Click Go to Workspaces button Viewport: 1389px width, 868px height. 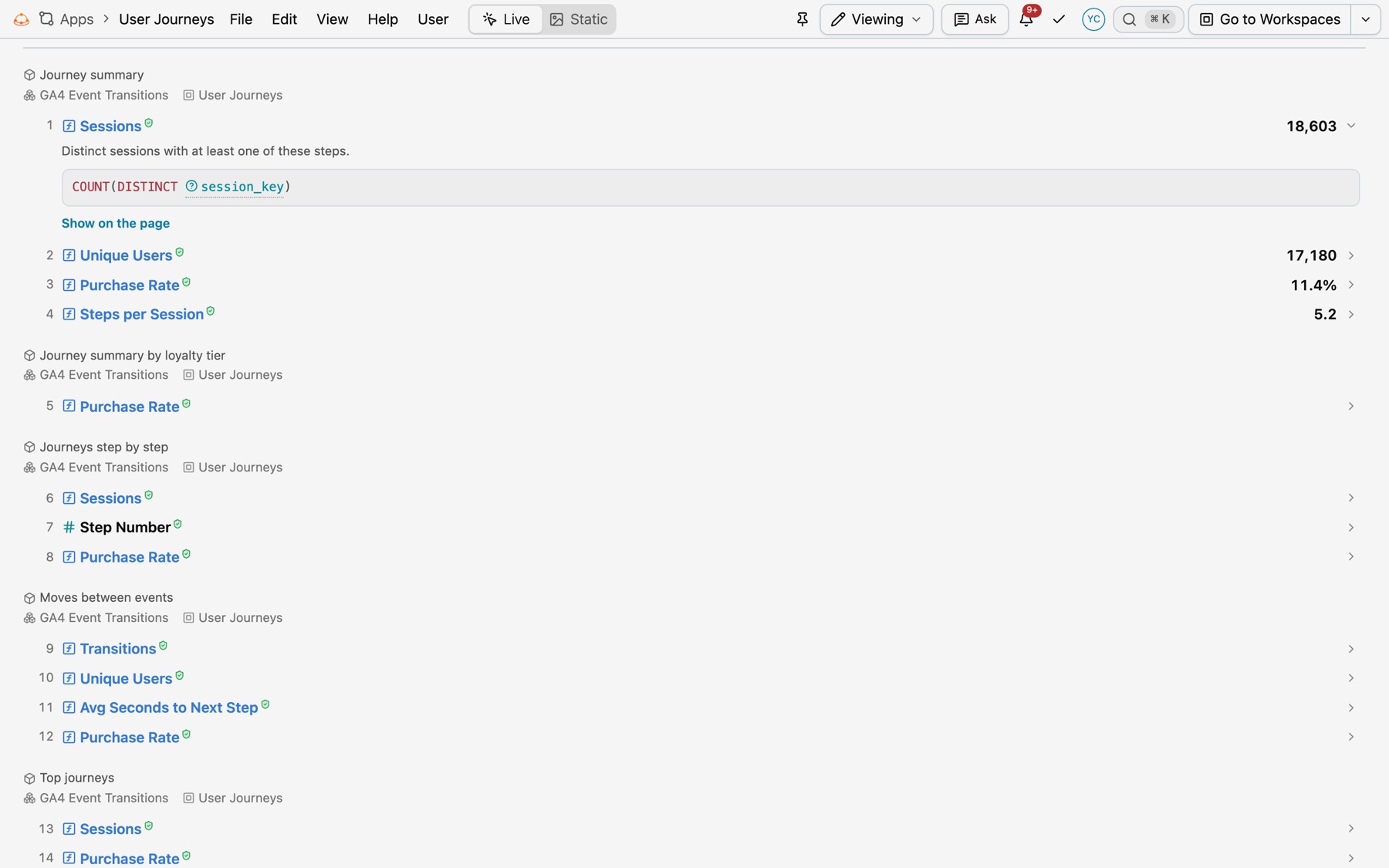coord(1269,19)
